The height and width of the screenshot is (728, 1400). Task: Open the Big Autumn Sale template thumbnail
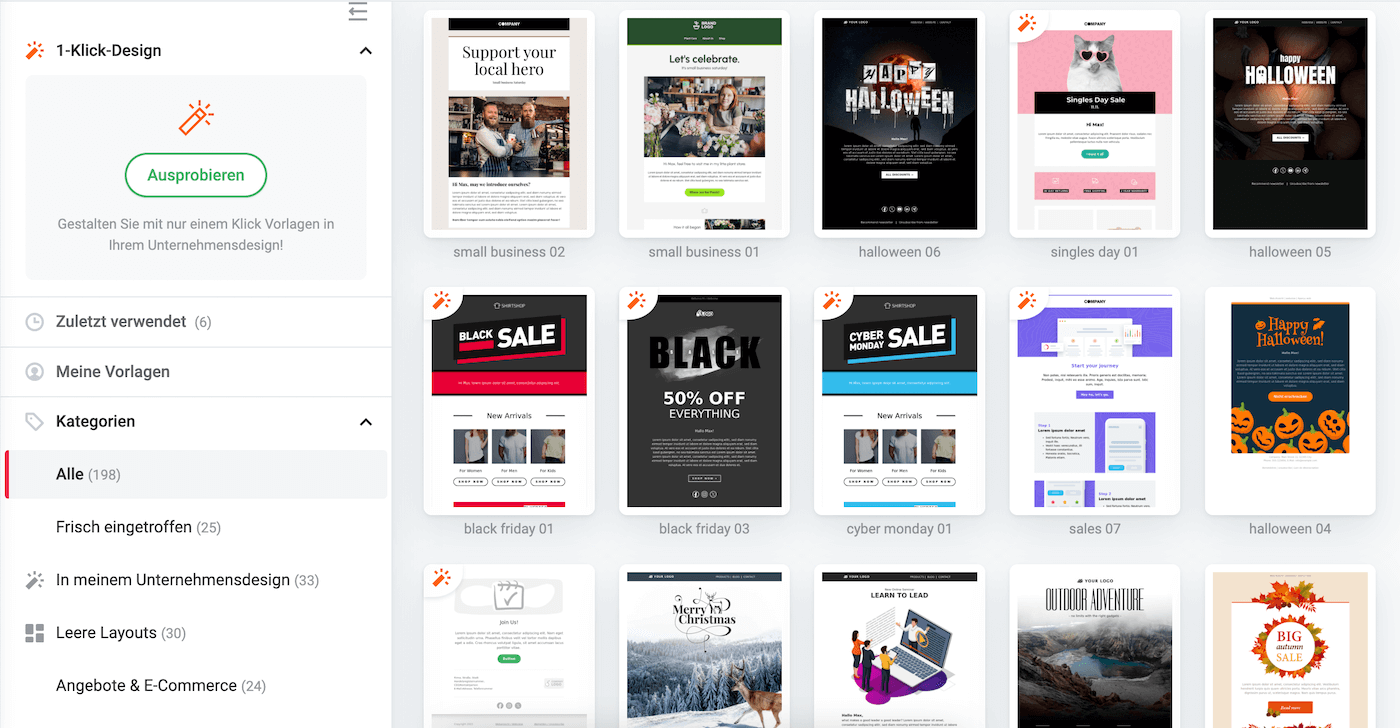point(1290,646)
